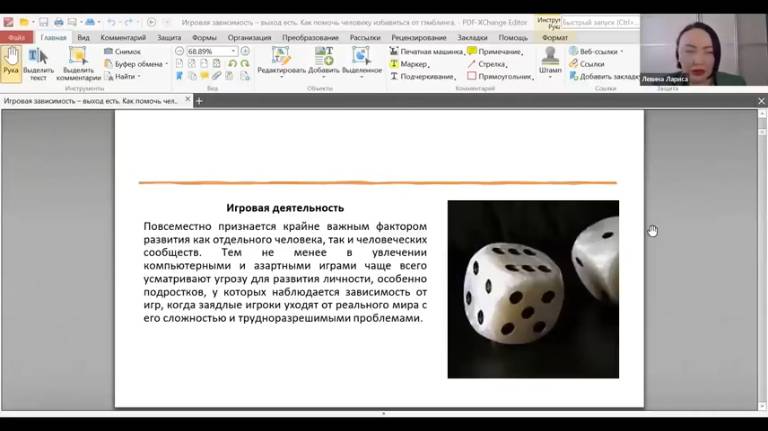Select the Подчеркивание underline tool
Screen dimensions: 768x431
coord(423,76)
